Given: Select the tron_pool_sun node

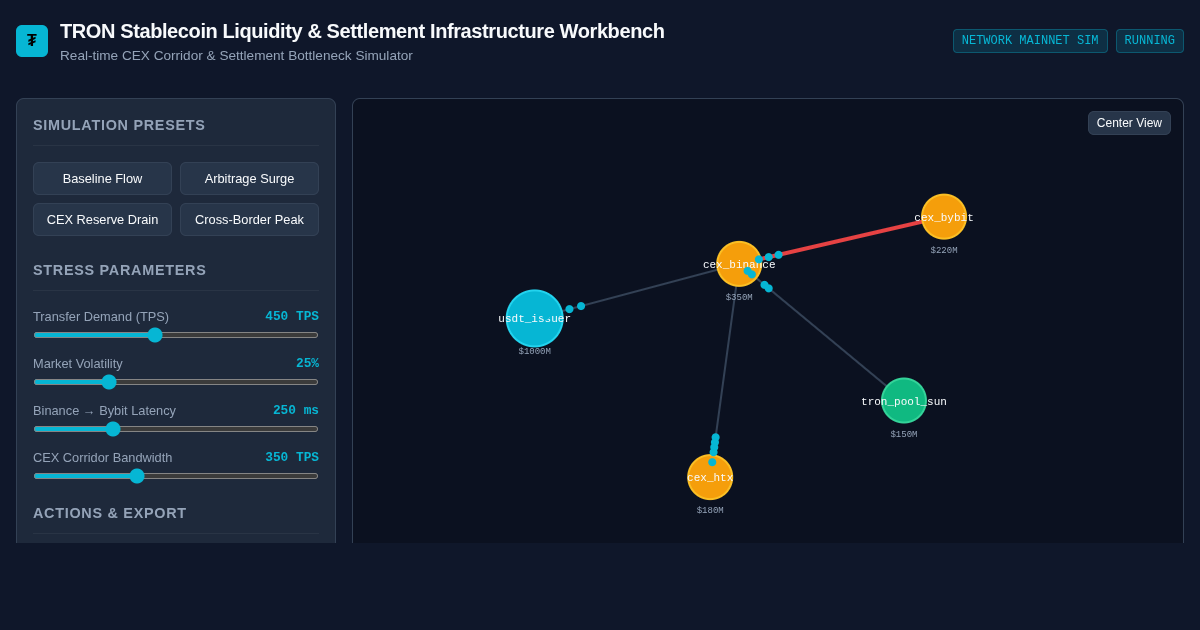Looking at the screenshot, I should (904, 401).
